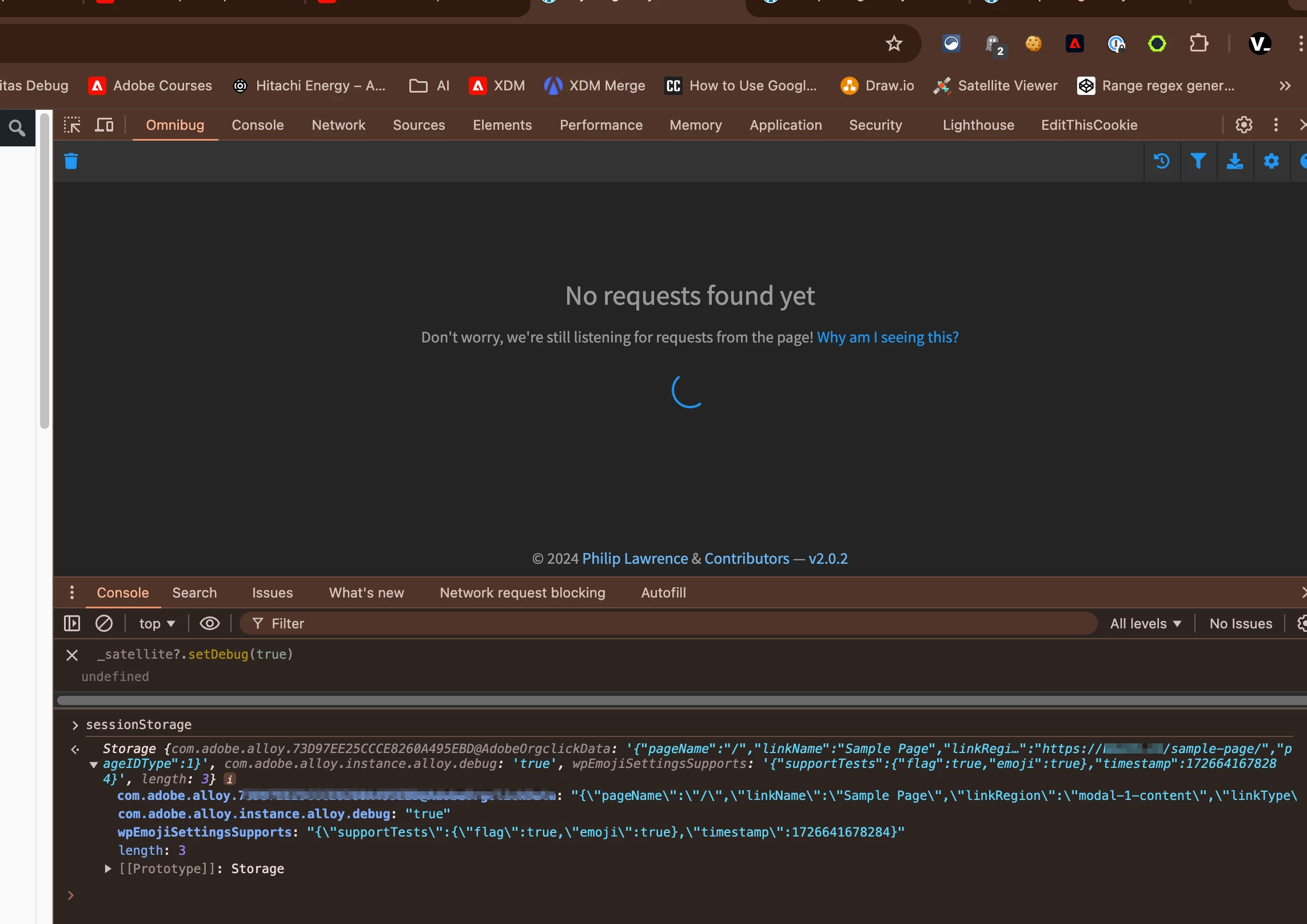
Task: Click the Omnibug history icon
Action: [1161, 161]
